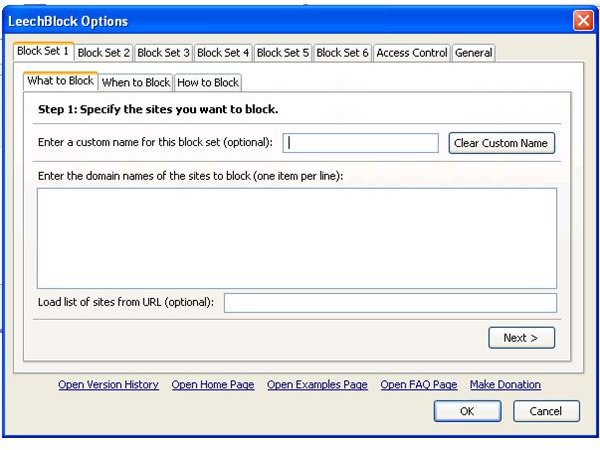This screenshot has width=600, height=450.
Task: Click the Make Donation link
Action: [505, 385]
